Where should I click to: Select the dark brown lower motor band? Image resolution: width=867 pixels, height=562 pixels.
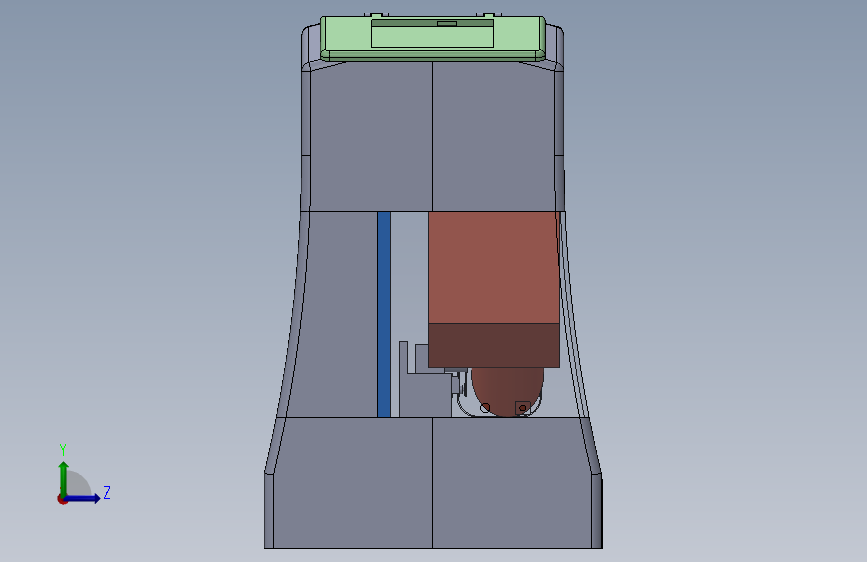click(494, 345)
